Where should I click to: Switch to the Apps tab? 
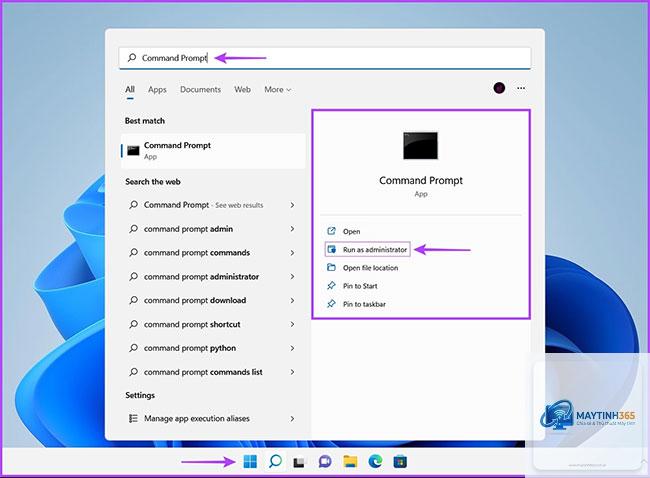click(x=157, y=89)
